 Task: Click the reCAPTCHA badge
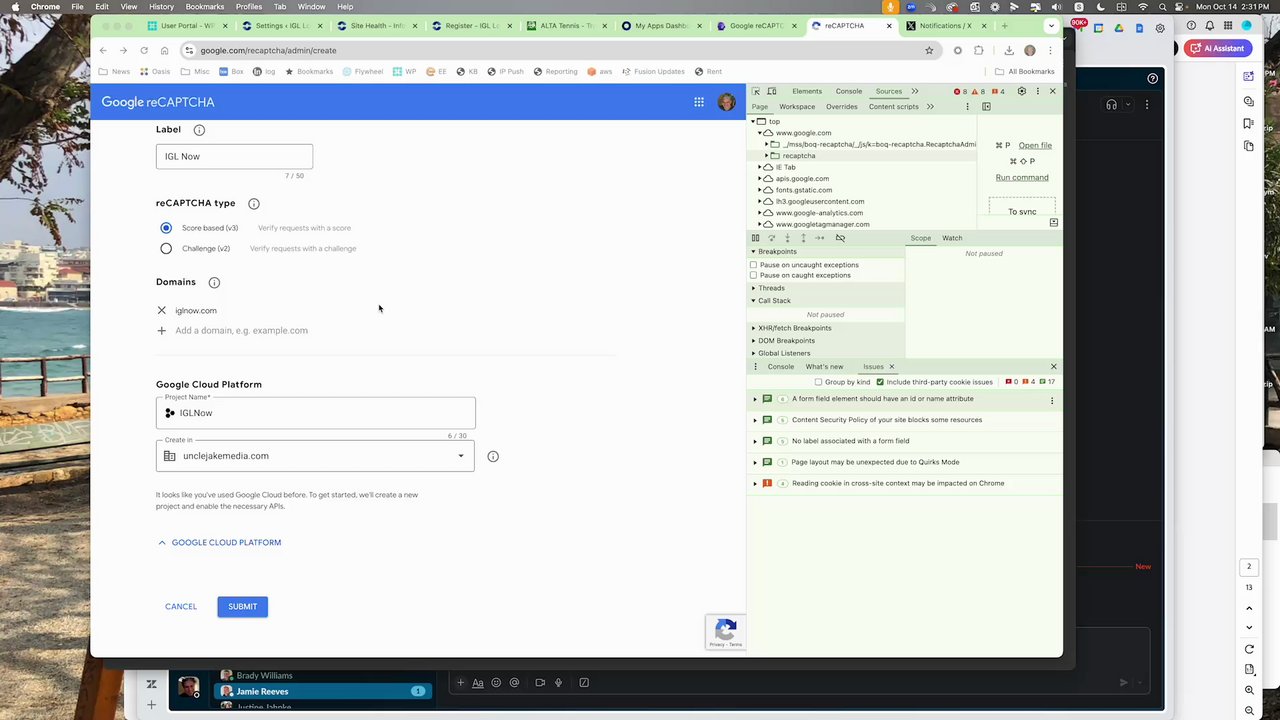[725, 632]
